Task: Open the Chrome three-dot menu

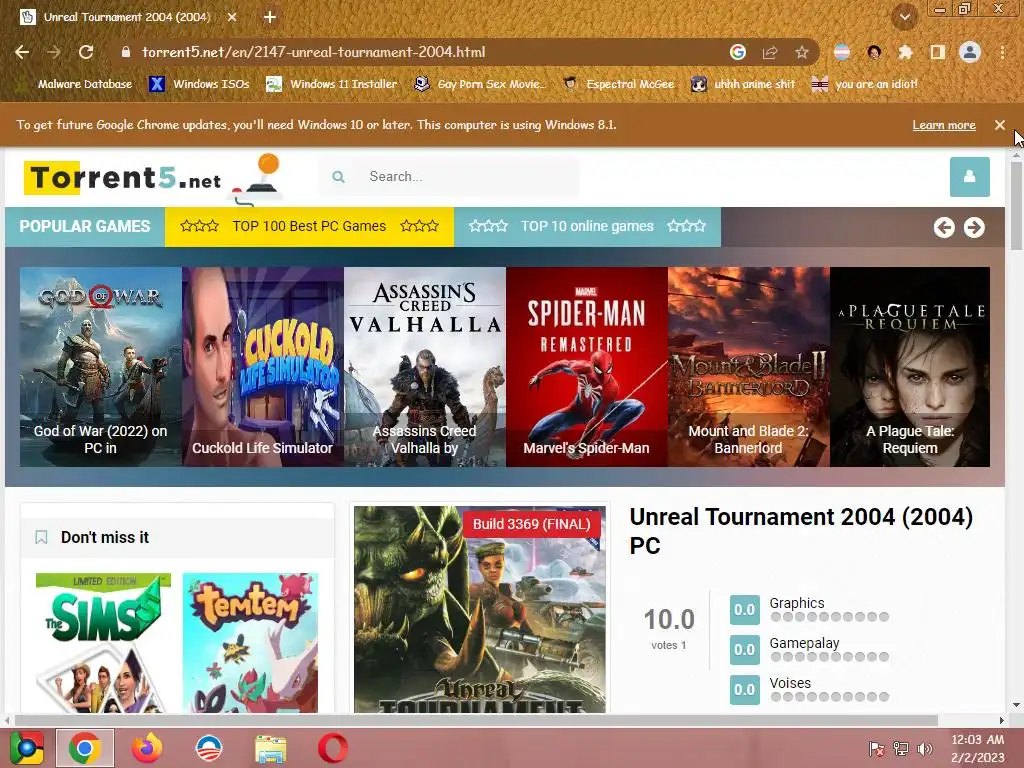Action: point(1002,52)
